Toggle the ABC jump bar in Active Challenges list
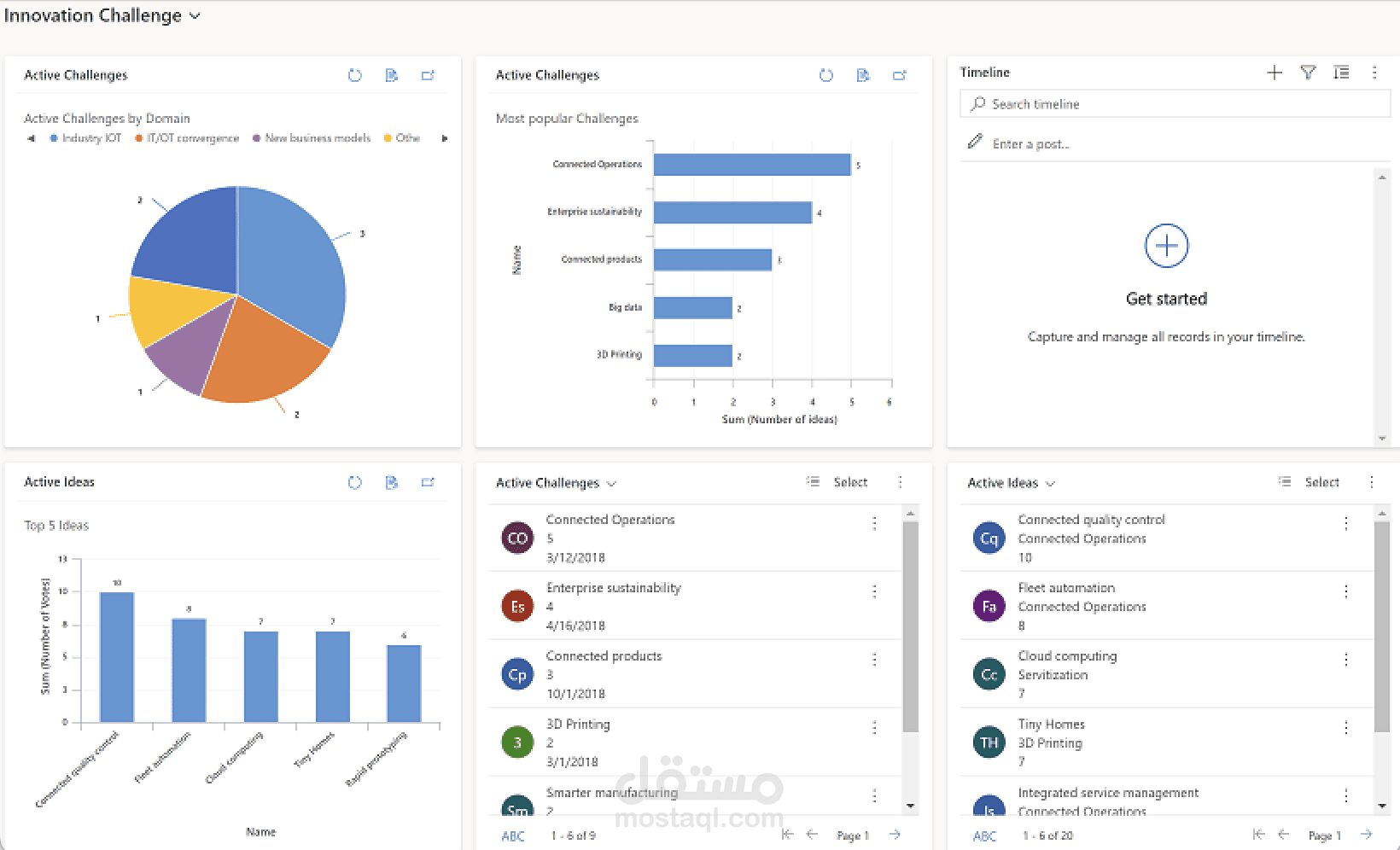Screen dimensions: 1400x850 (x=512, y=835)
